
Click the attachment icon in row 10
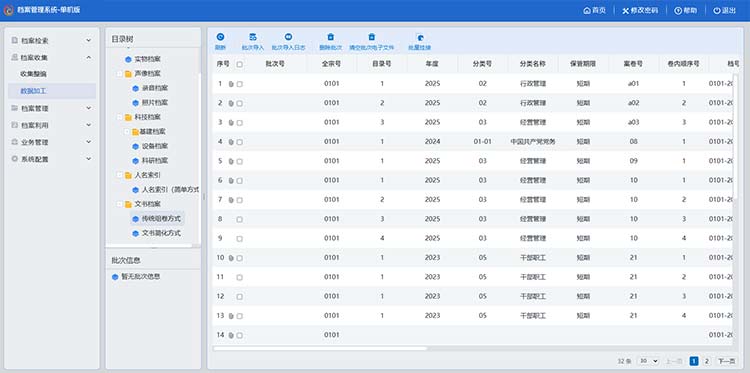coord(231,258)
